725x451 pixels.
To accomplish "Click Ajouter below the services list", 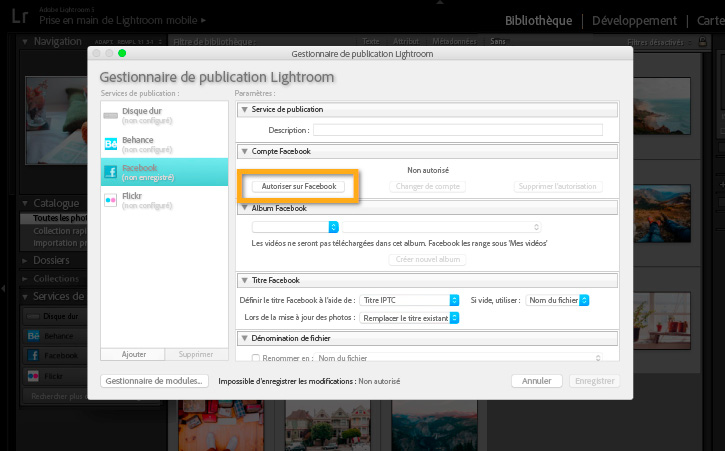I will click(133, 354).
